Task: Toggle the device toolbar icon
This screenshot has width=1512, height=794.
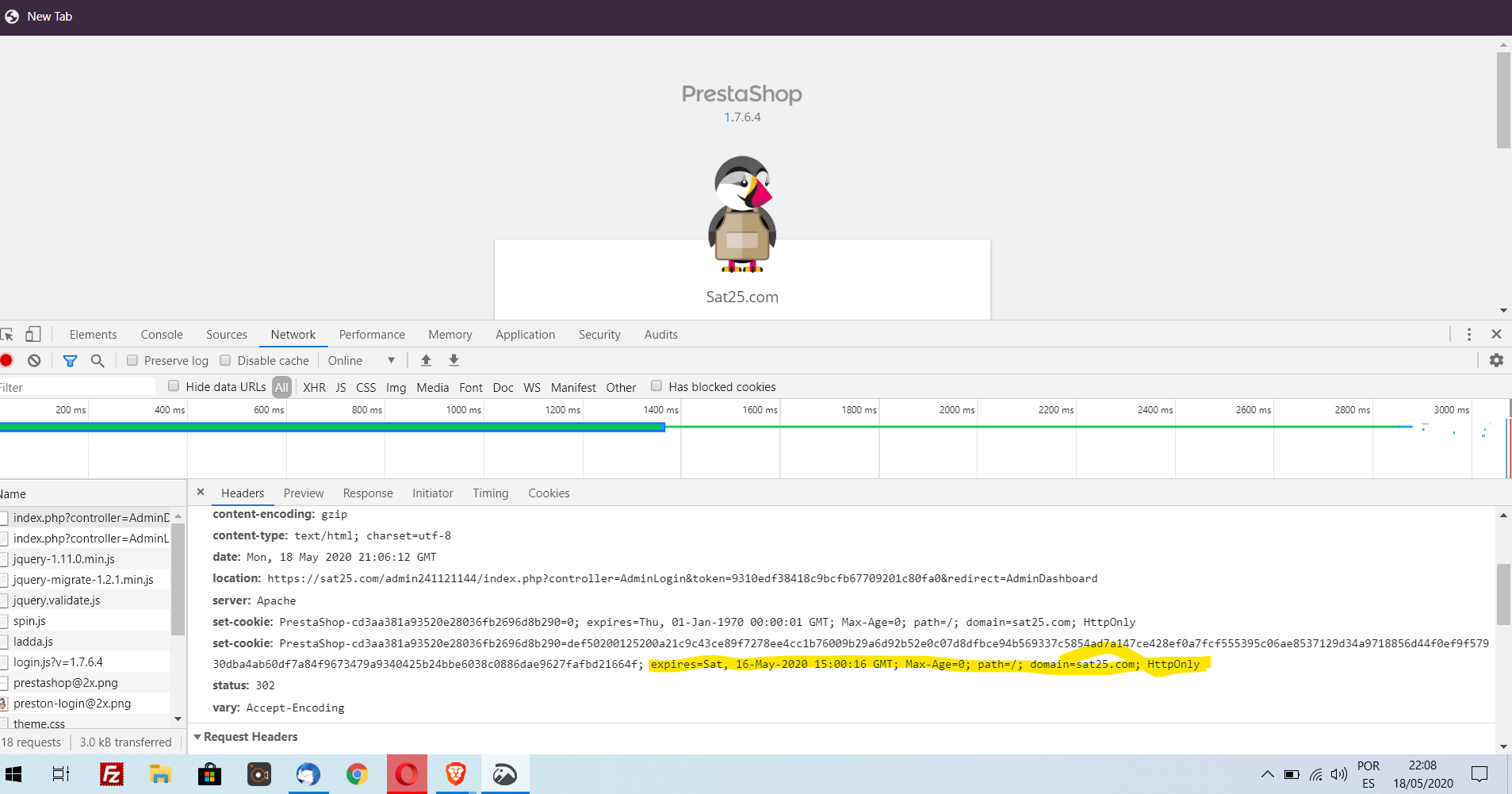Action: coord(33,334)
